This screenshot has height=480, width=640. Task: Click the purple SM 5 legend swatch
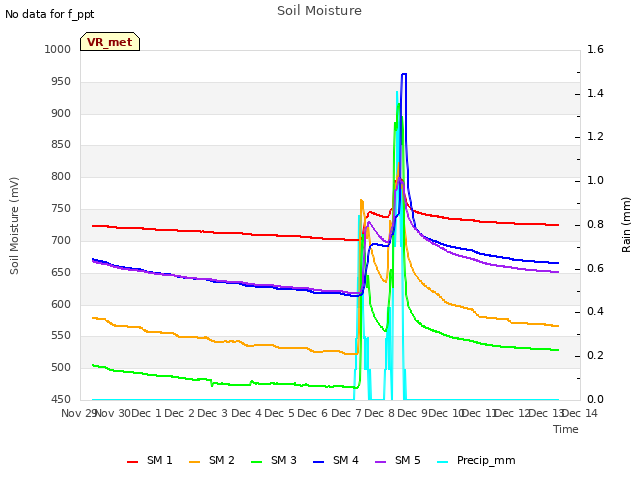click(380, 462)
